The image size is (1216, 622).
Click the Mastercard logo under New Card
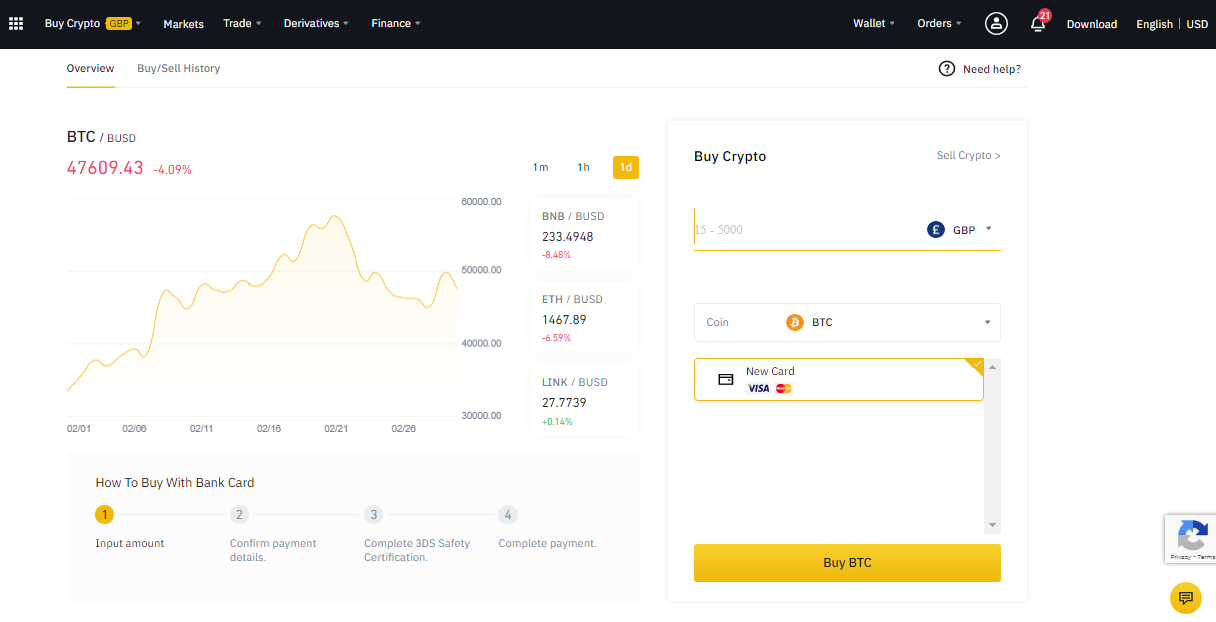click(784, 388)
